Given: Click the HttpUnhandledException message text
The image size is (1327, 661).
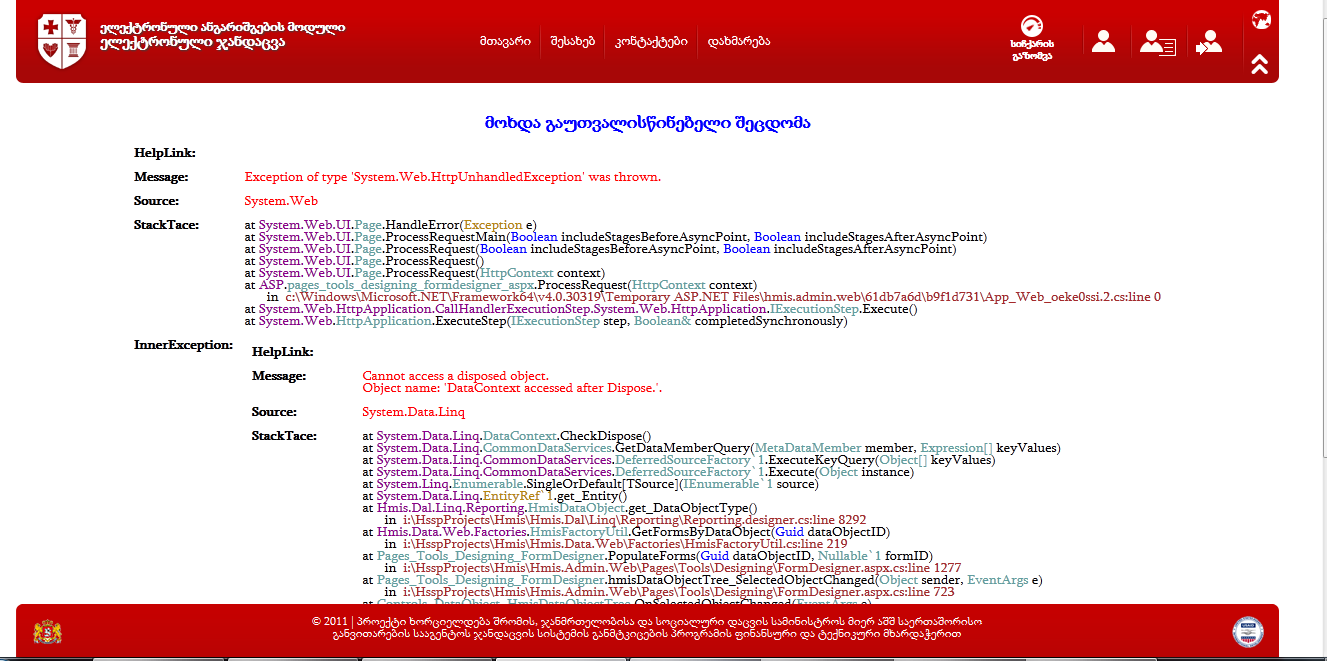Looking at the screenshot, I should [452, 176].
